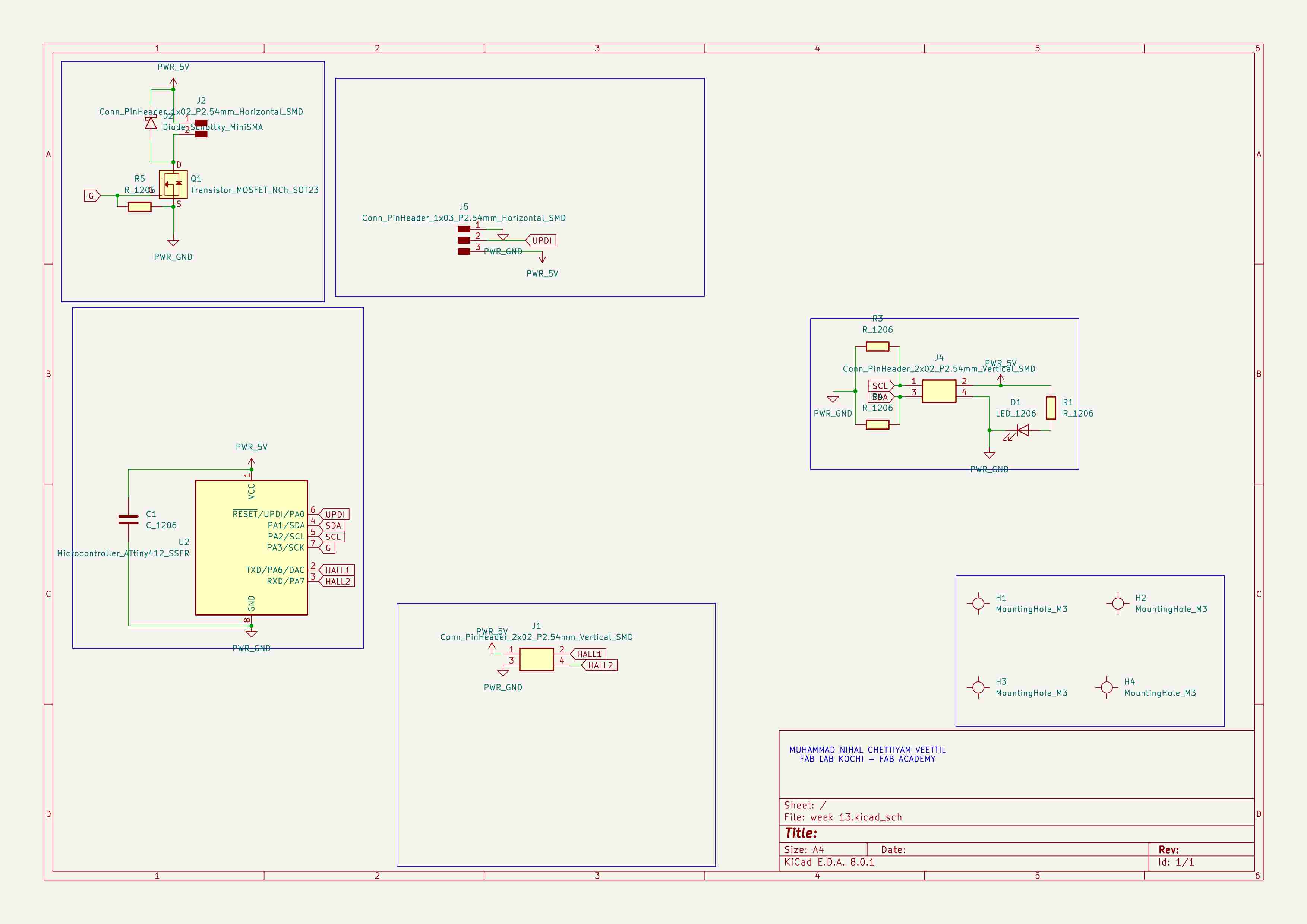Click the Diode_Schottky_MiniSMA value text
The image size is (1307, 924).
coord(213,127)
